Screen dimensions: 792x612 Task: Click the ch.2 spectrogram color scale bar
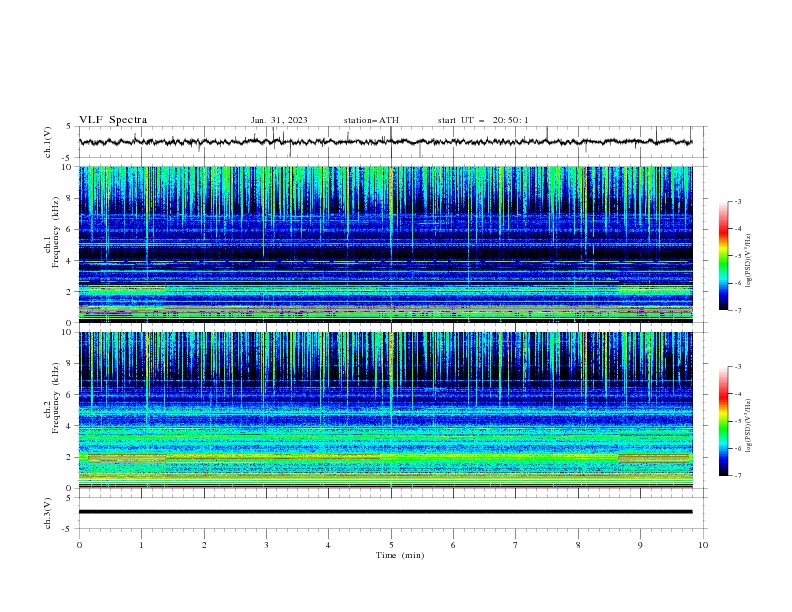(724, 421)
